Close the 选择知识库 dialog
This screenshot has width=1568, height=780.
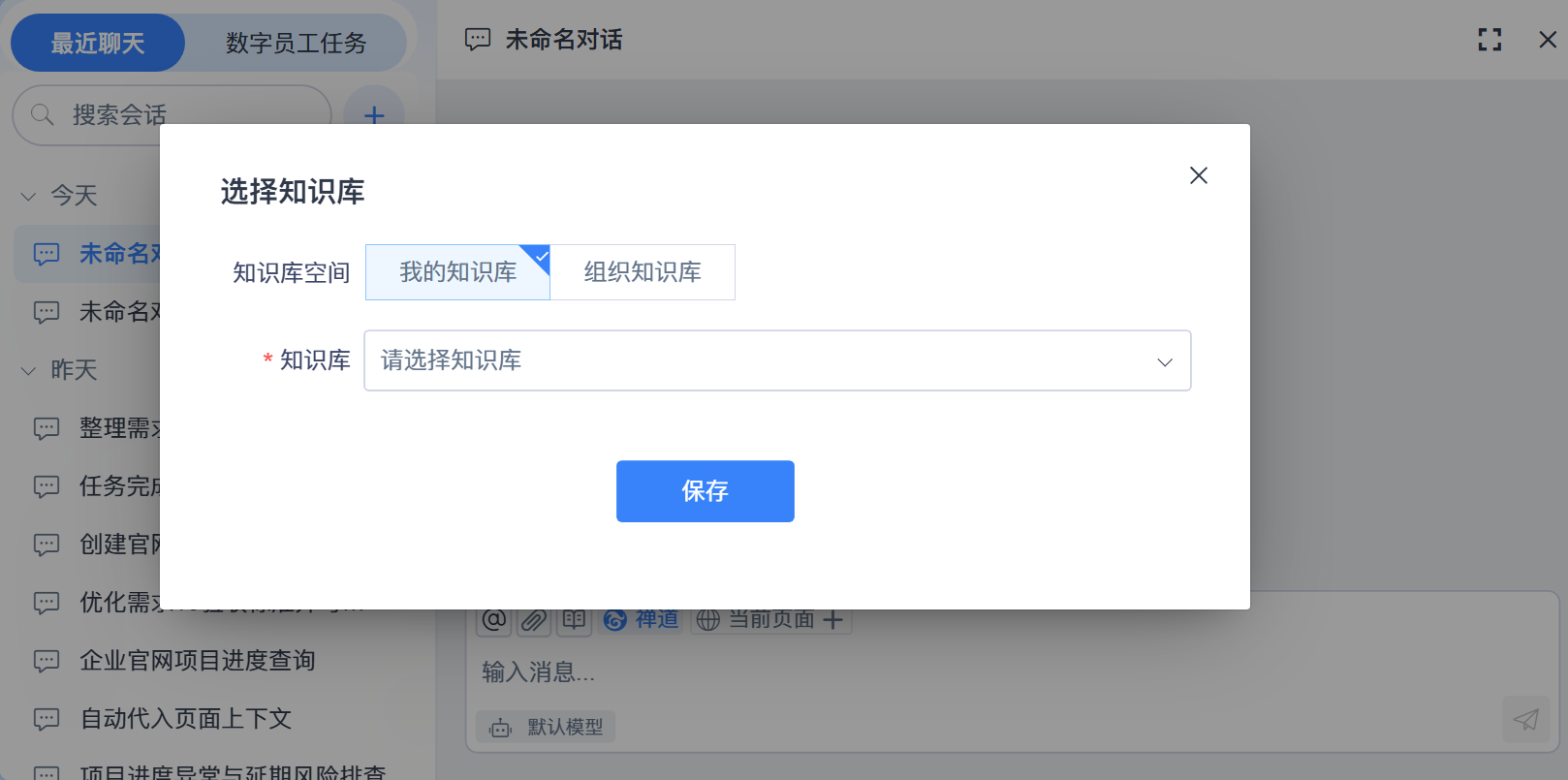click(x=1199, y=175)
